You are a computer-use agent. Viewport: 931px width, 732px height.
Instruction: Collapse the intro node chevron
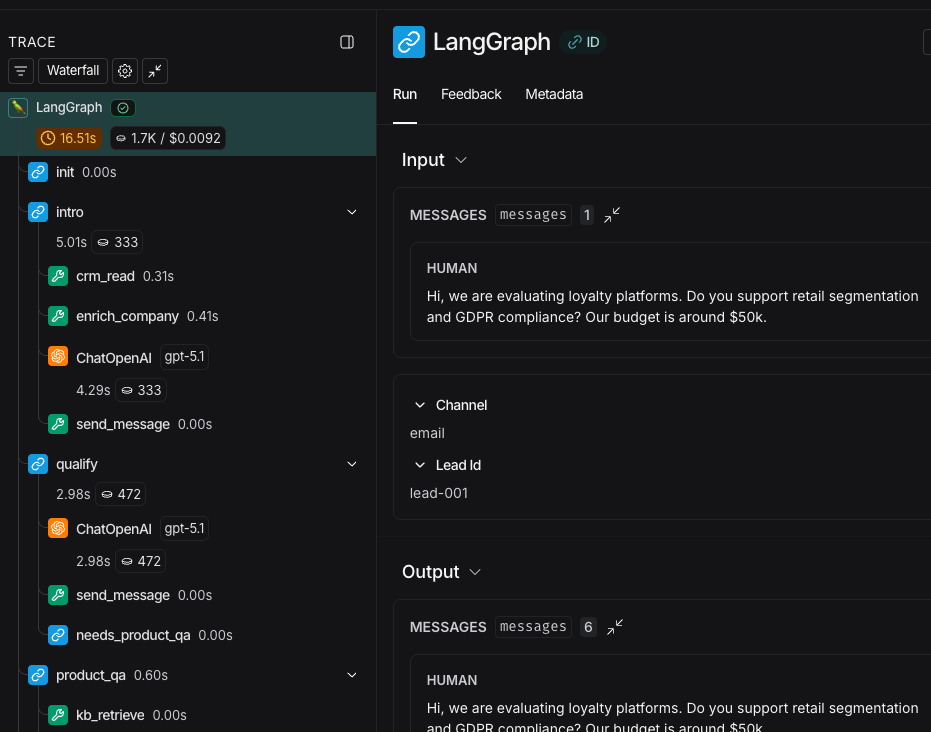point(352,212)
